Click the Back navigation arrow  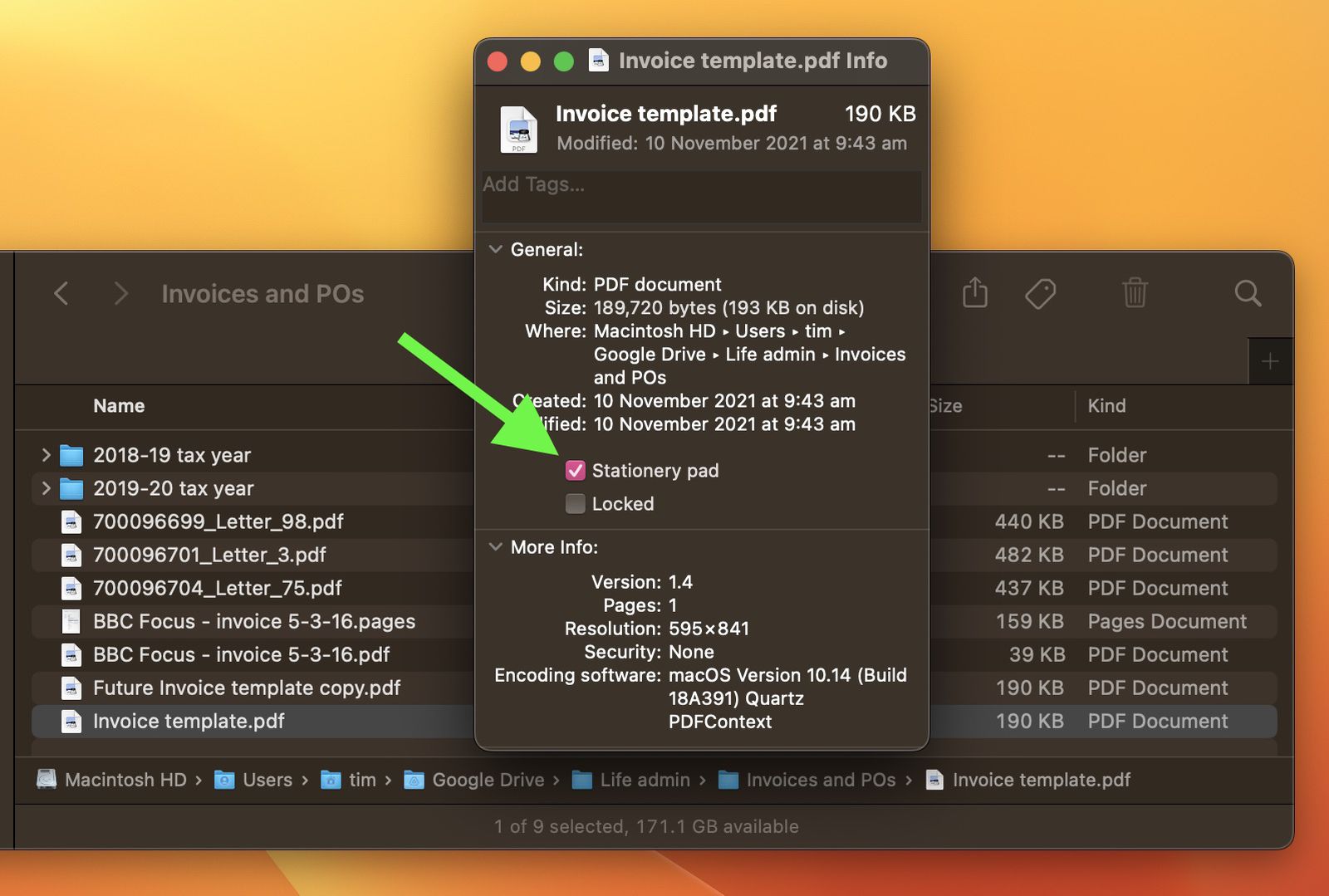(x=62, y=293)
